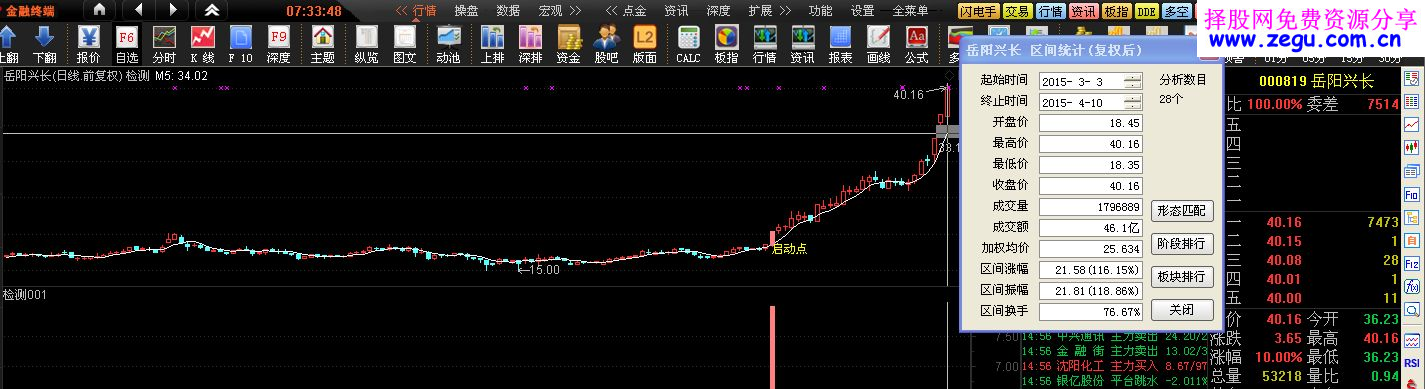Viewport: 1425px width, 389px height.
Task: Launch the CALC calculator icon
Action: click(688, 44)
